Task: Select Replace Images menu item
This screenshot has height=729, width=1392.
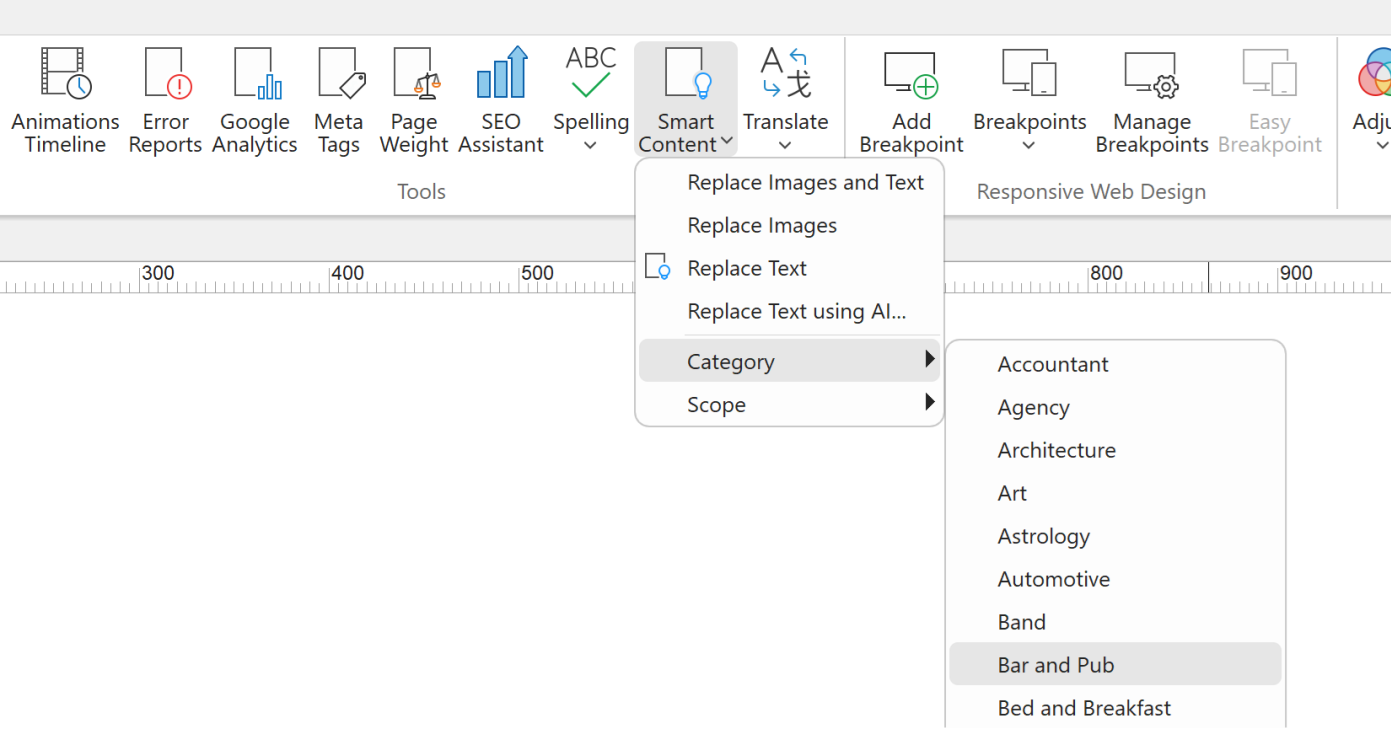Action: [762, 226]
